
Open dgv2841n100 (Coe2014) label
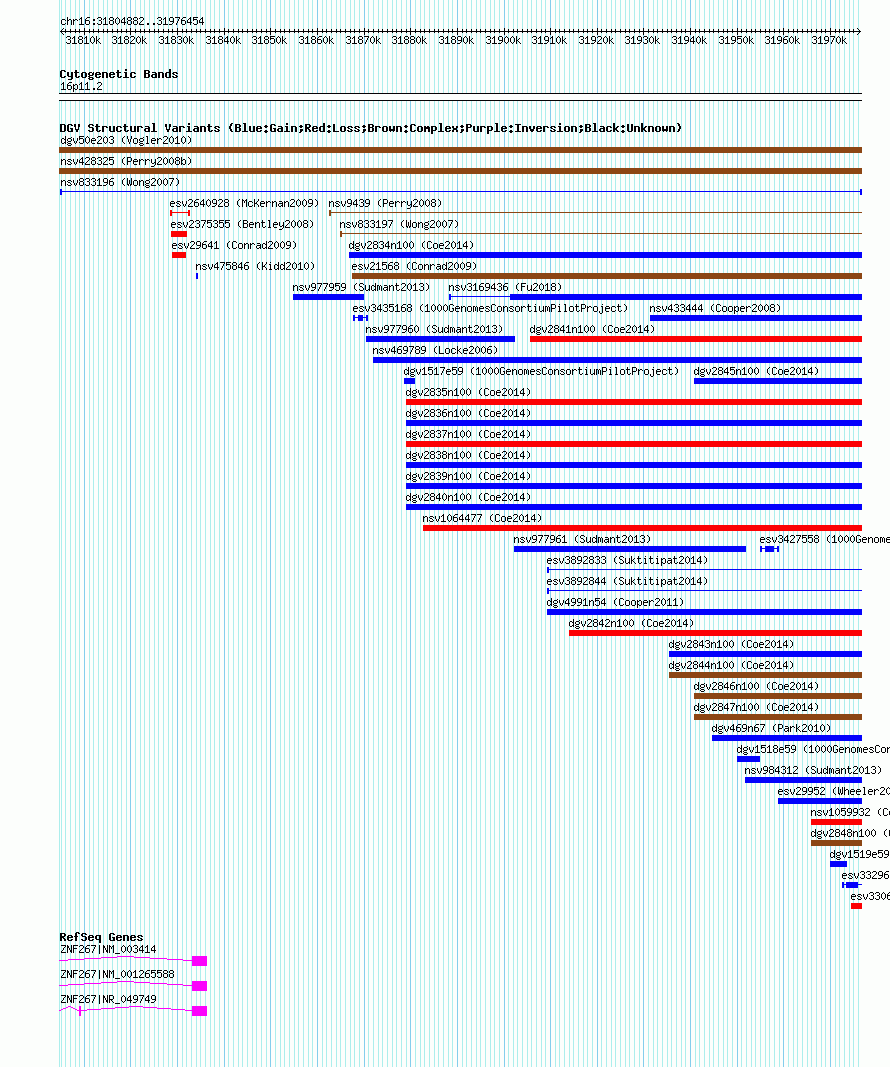coord(592,329)
